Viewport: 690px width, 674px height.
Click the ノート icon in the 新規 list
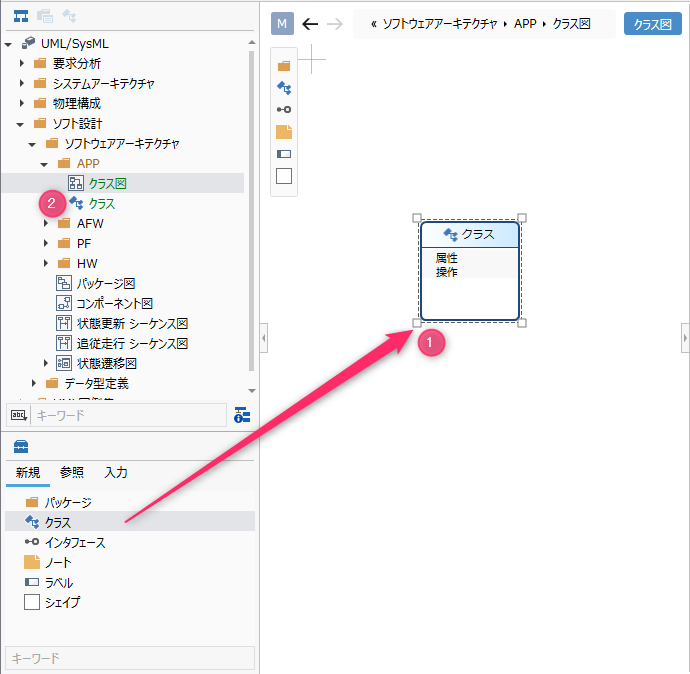[32, 562]
